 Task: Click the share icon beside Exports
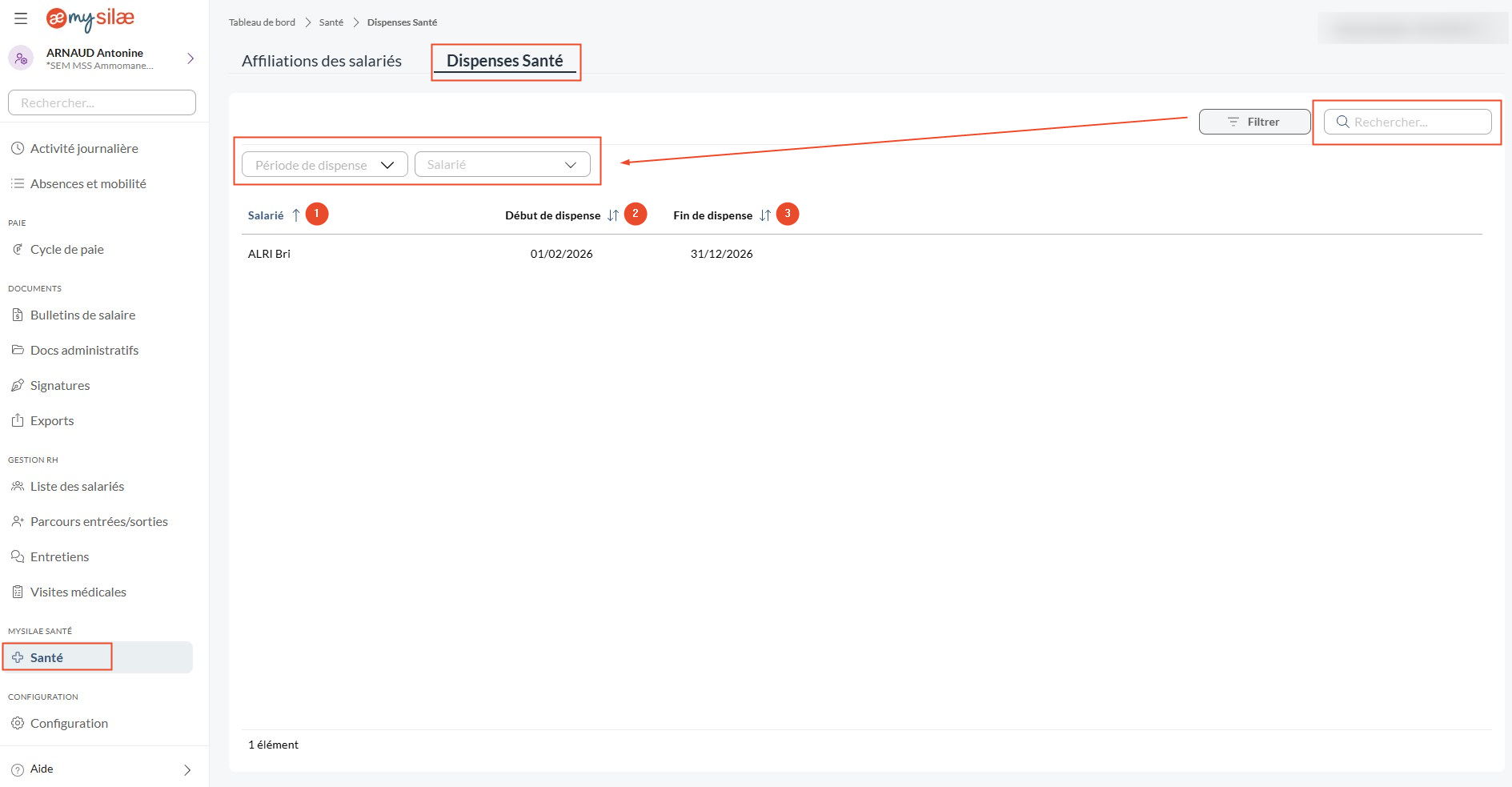[18, 420]
